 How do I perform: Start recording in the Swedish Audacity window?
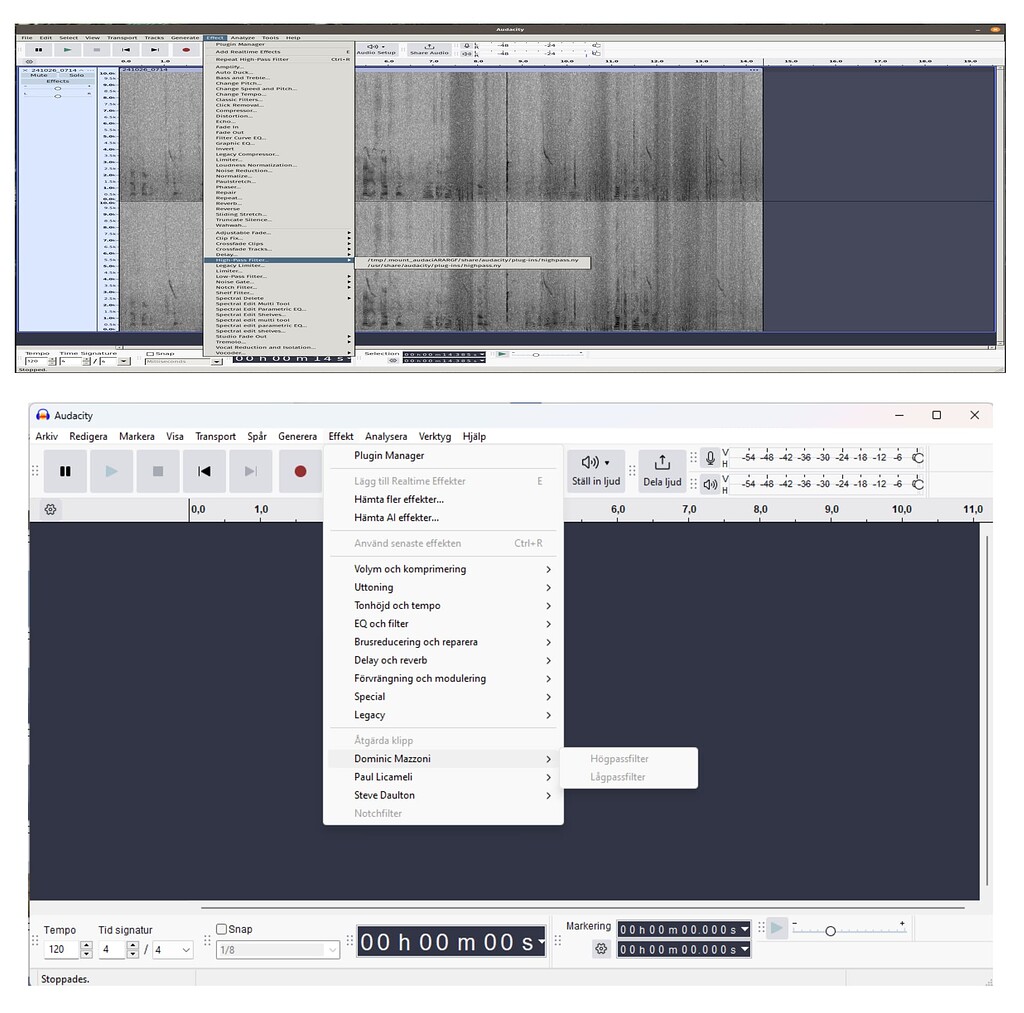coord(300,471)
